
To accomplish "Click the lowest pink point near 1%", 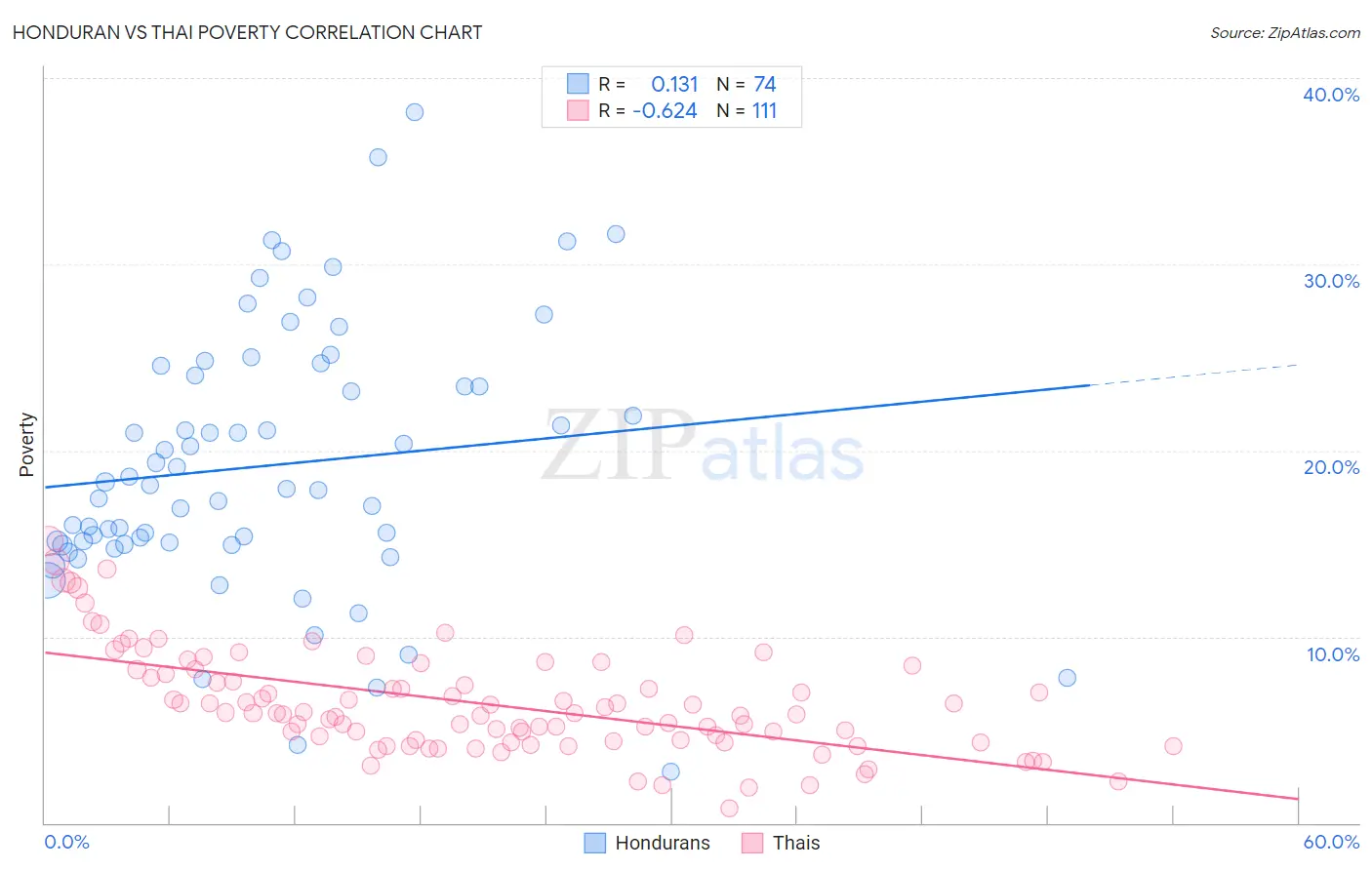I will (x=729, y=809).
